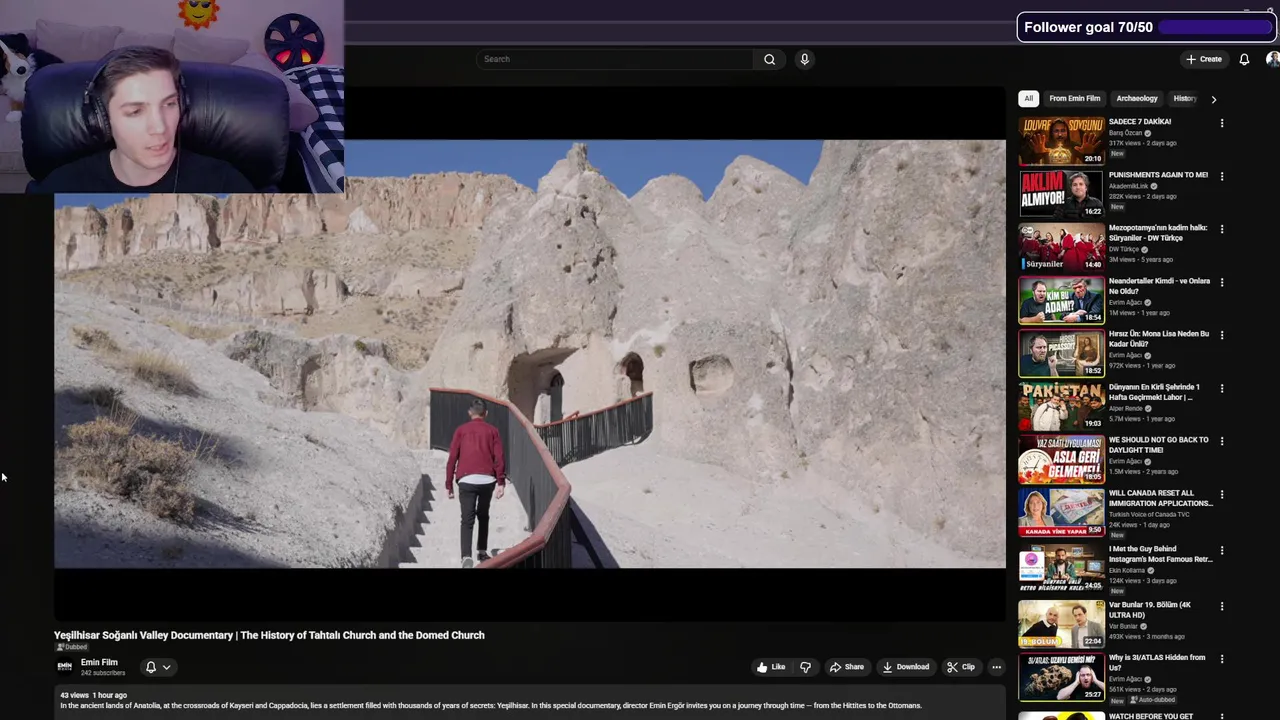This screenshot has width=1280, height=720.
Task: Click the Share button
Action: coord(846,667)
